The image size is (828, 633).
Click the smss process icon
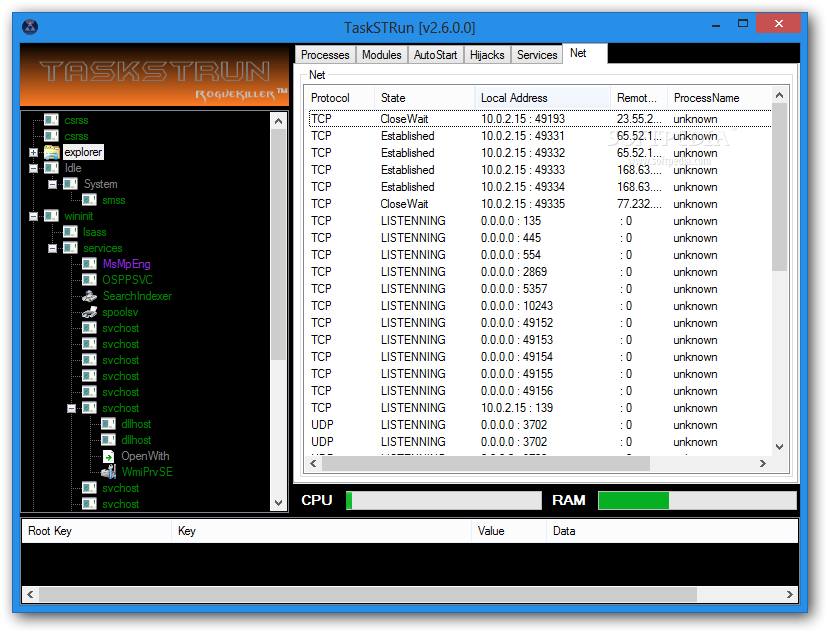89,200
